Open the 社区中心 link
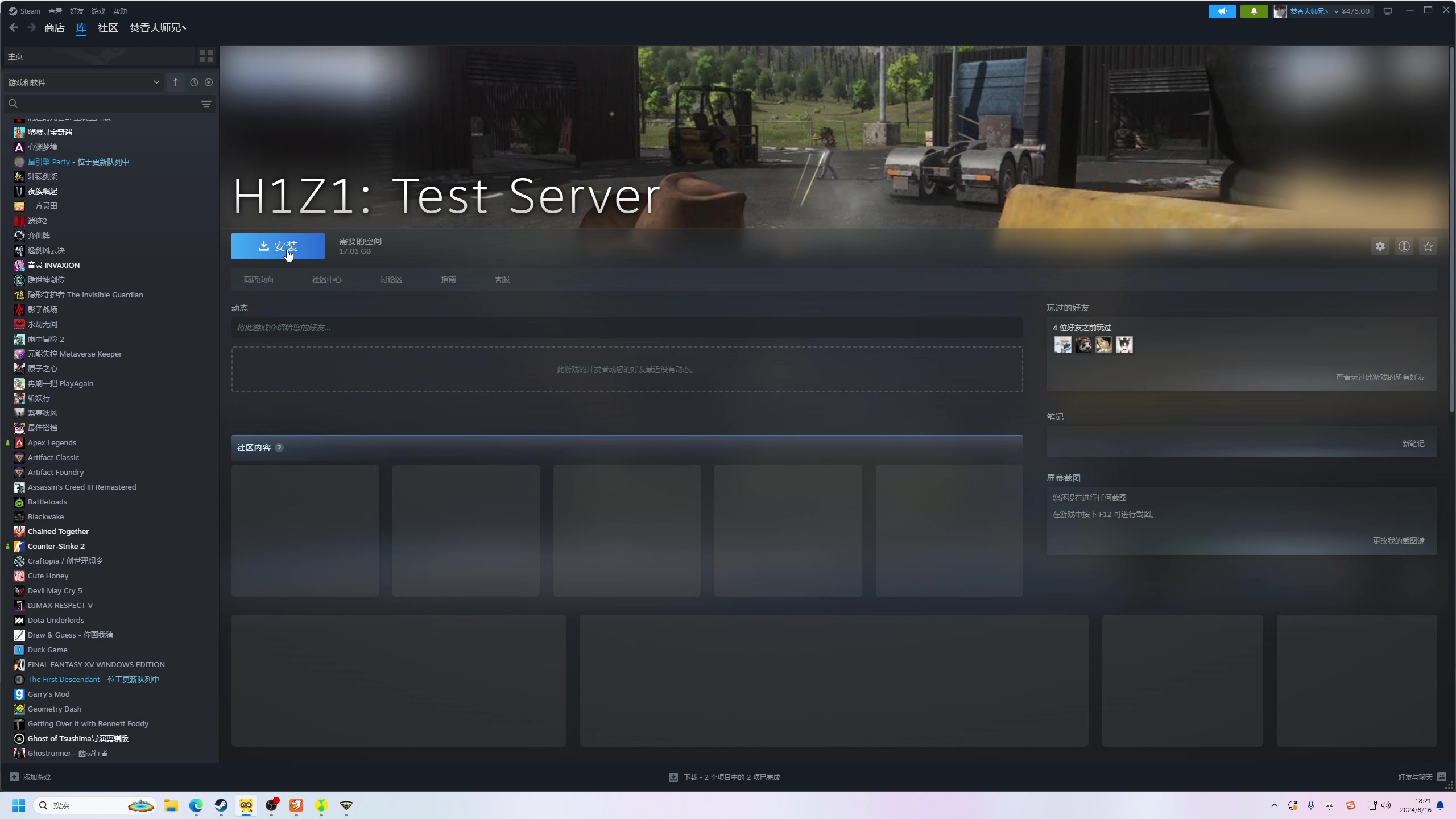This screenshot has height=819, width=1456. click(326, 279)
